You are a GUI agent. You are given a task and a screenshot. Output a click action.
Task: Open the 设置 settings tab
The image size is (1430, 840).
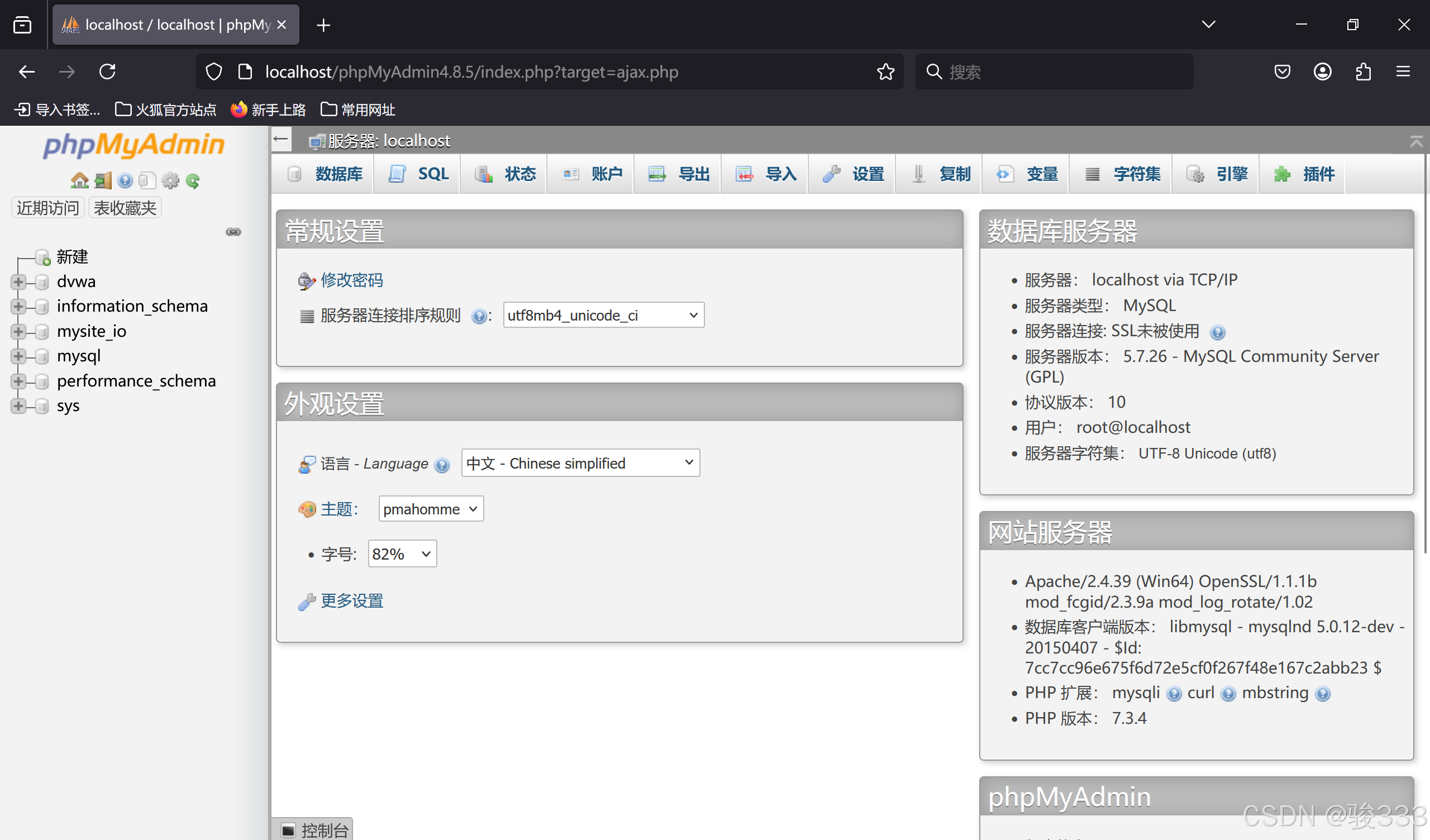(853, 174)
